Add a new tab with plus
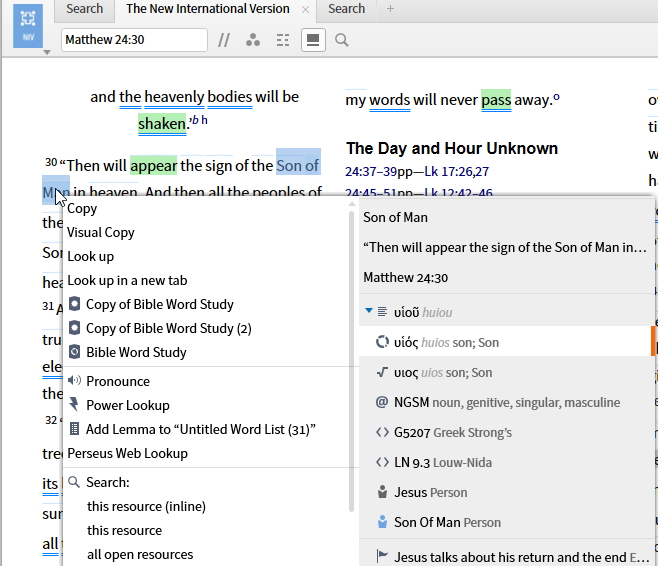Image resolution: width=658 pixels, height=566 pixels. tap(390, 9)
